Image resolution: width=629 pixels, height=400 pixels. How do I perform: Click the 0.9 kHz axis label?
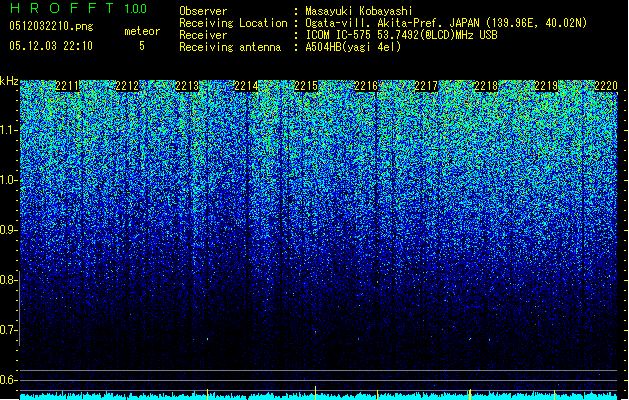coord(8,230)
